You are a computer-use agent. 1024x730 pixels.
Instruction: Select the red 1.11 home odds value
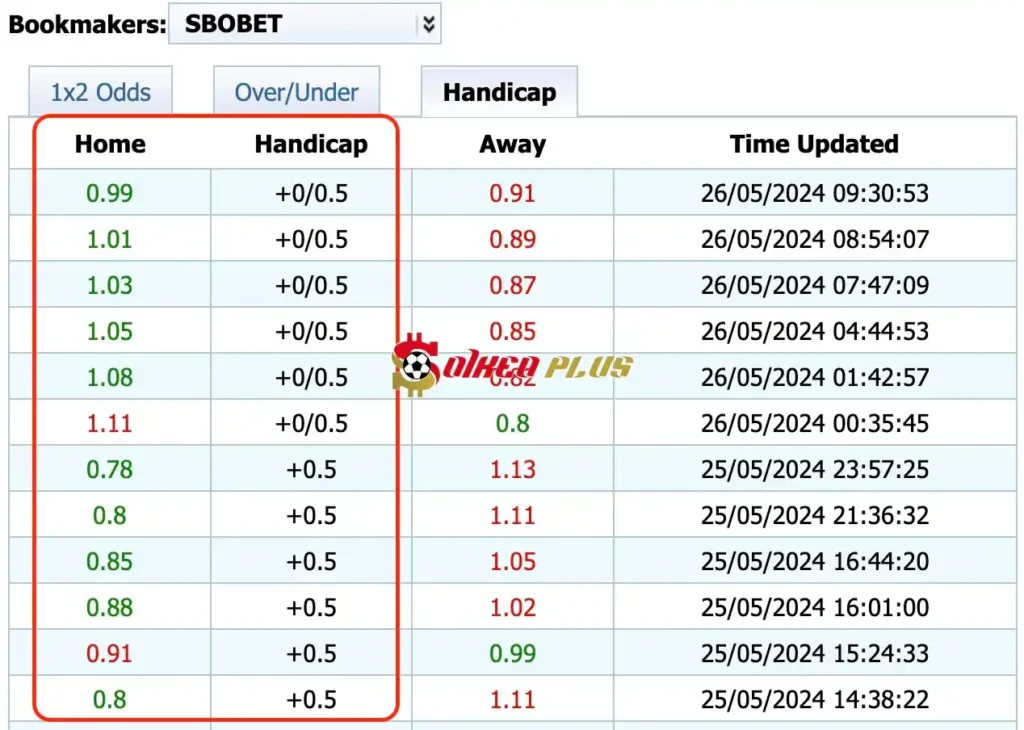110,423
